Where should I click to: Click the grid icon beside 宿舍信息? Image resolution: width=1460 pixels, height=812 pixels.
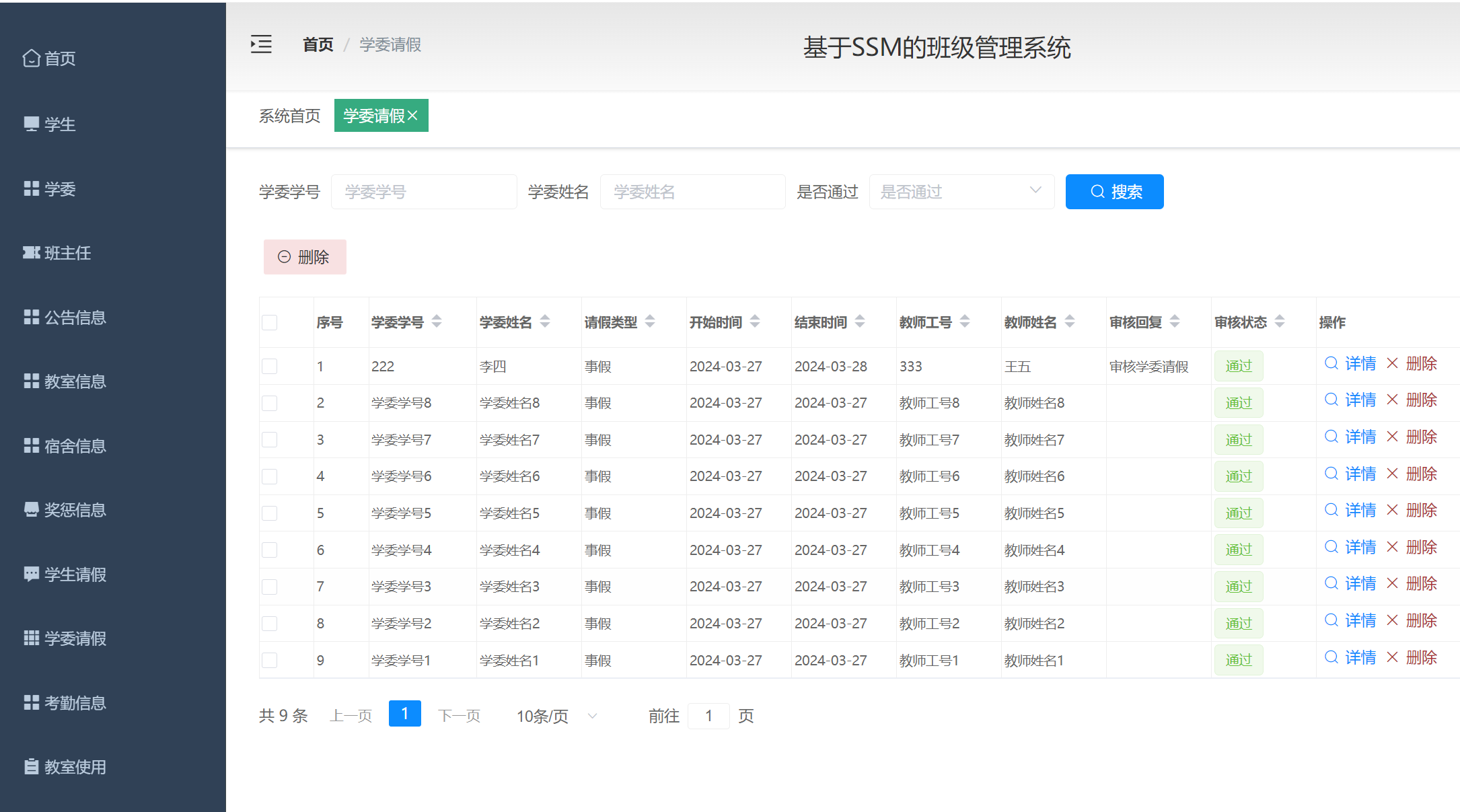point(31,446)
